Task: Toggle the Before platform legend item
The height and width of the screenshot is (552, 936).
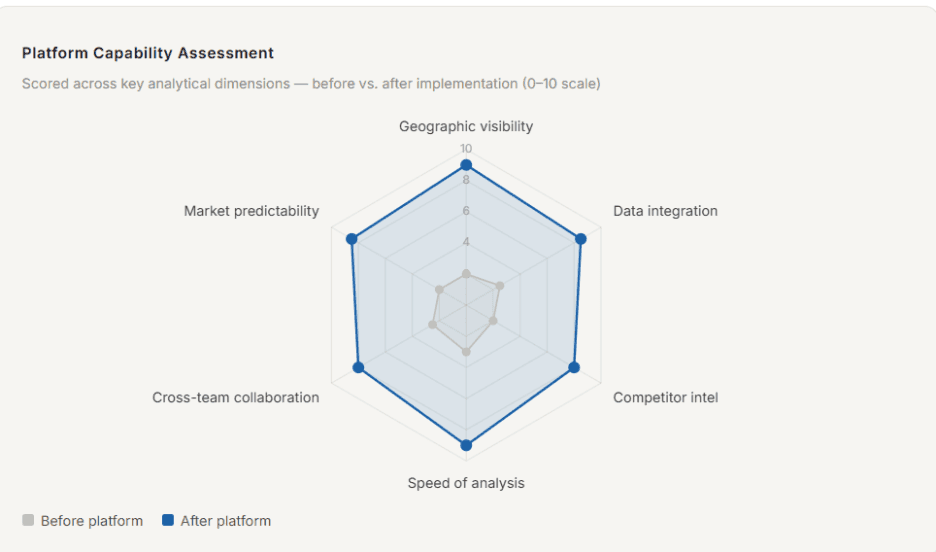Action: point(82,520)
